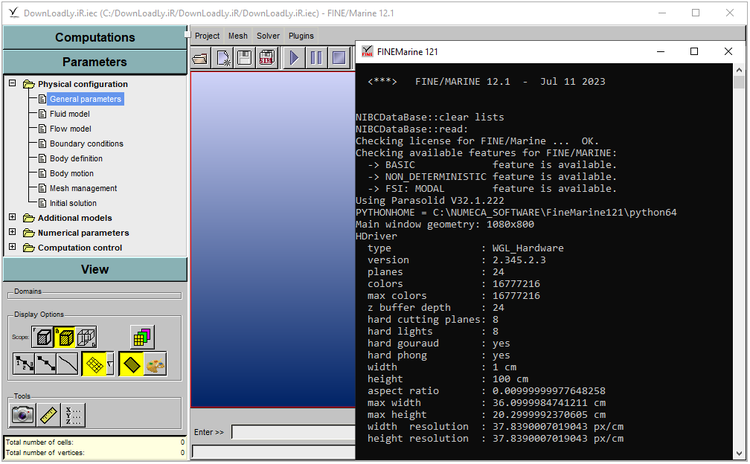Click the open project folder icon
This screenshot has width=750, height=464.
[x=200, y=58]
